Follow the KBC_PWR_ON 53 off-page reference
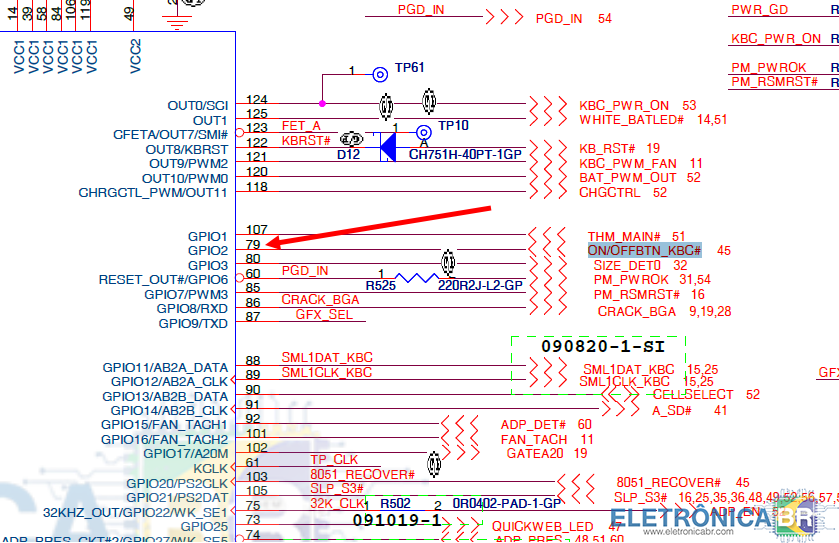The height and width of the screenshot is (543, 839). coord(637,105)
